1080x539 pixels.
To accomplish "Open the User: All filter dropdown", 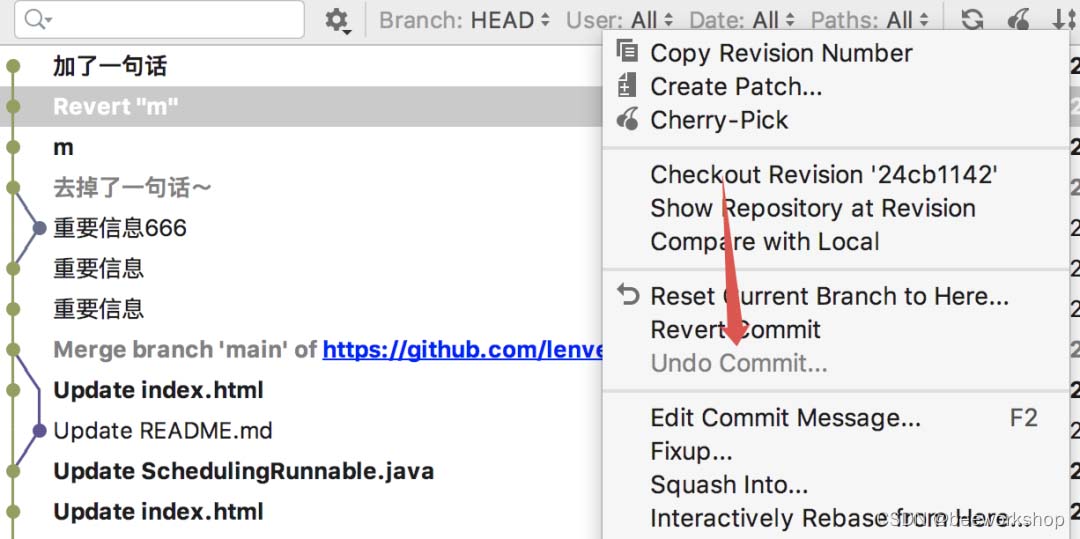I will coord(619,20).
